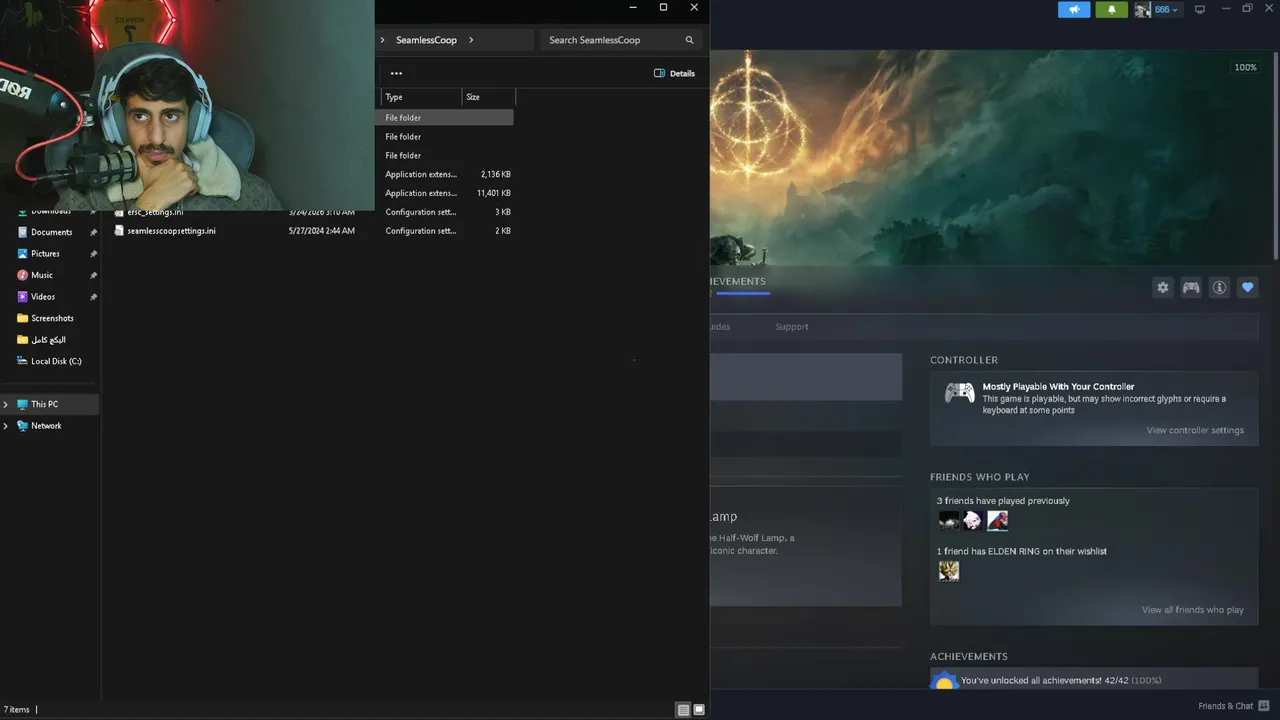
Task: Click the Music folder icon
Action: (x=23, y=275)
